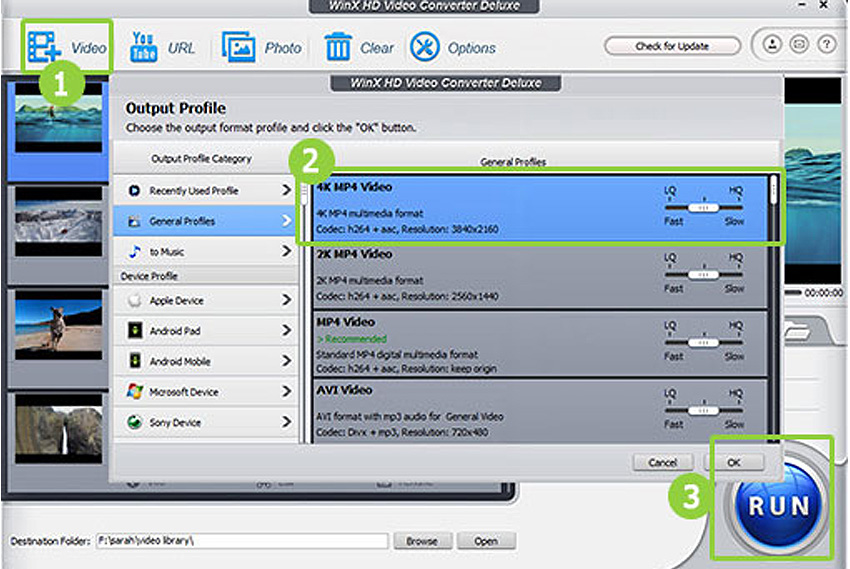Click the to Music note icon

tap(134, 251)
